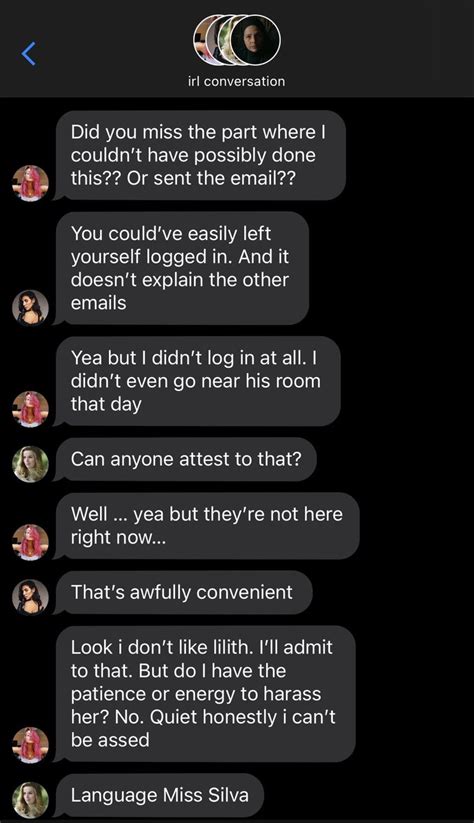Open the group avatar cluster at top

click(237, 40)
